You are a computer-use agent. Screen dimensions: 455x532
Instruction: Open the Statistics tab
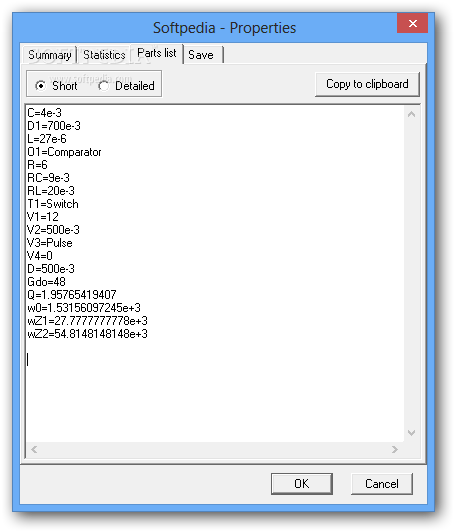click(x=104, y=55)
